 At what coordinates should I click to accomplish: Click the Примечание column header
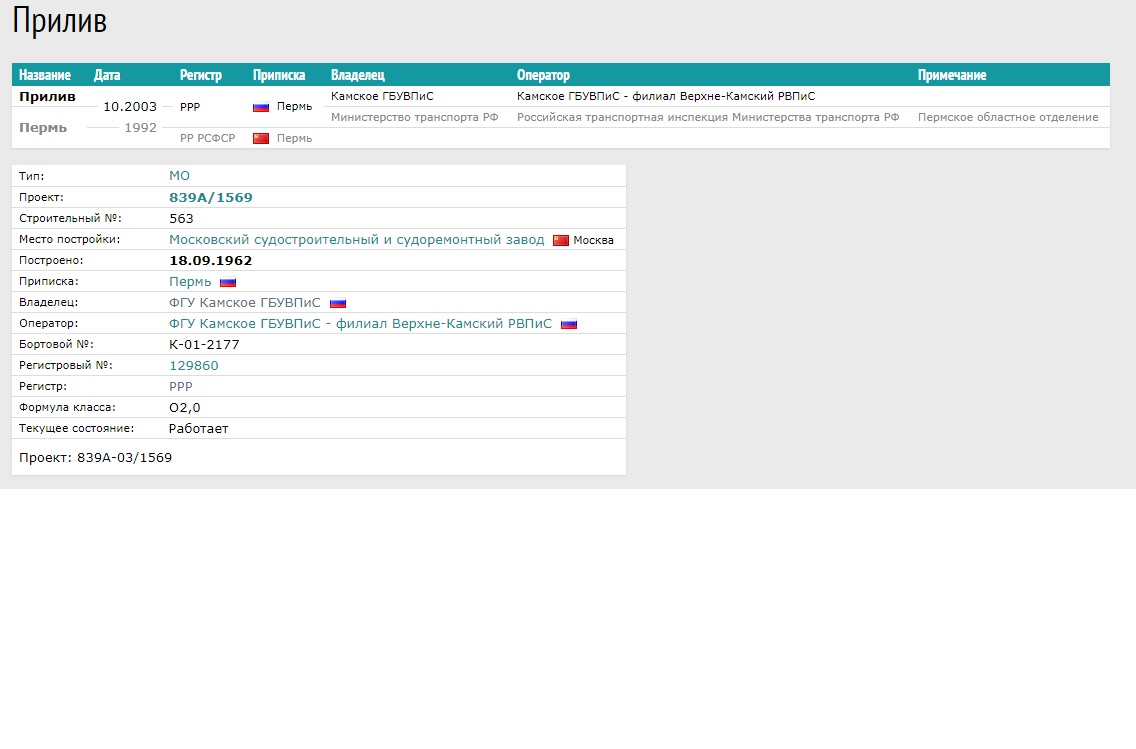coord(952,75)
